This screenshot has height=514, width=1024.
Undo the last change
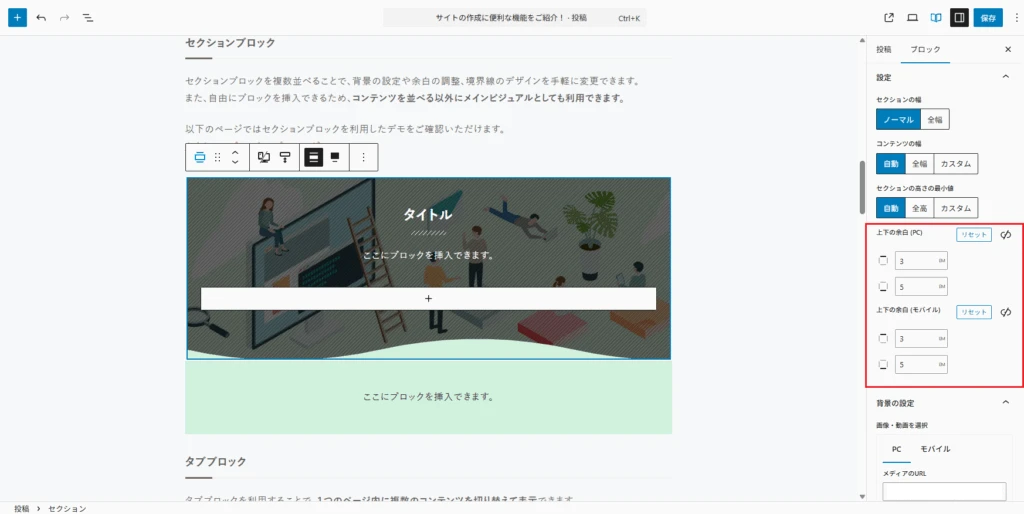point(41,18)
